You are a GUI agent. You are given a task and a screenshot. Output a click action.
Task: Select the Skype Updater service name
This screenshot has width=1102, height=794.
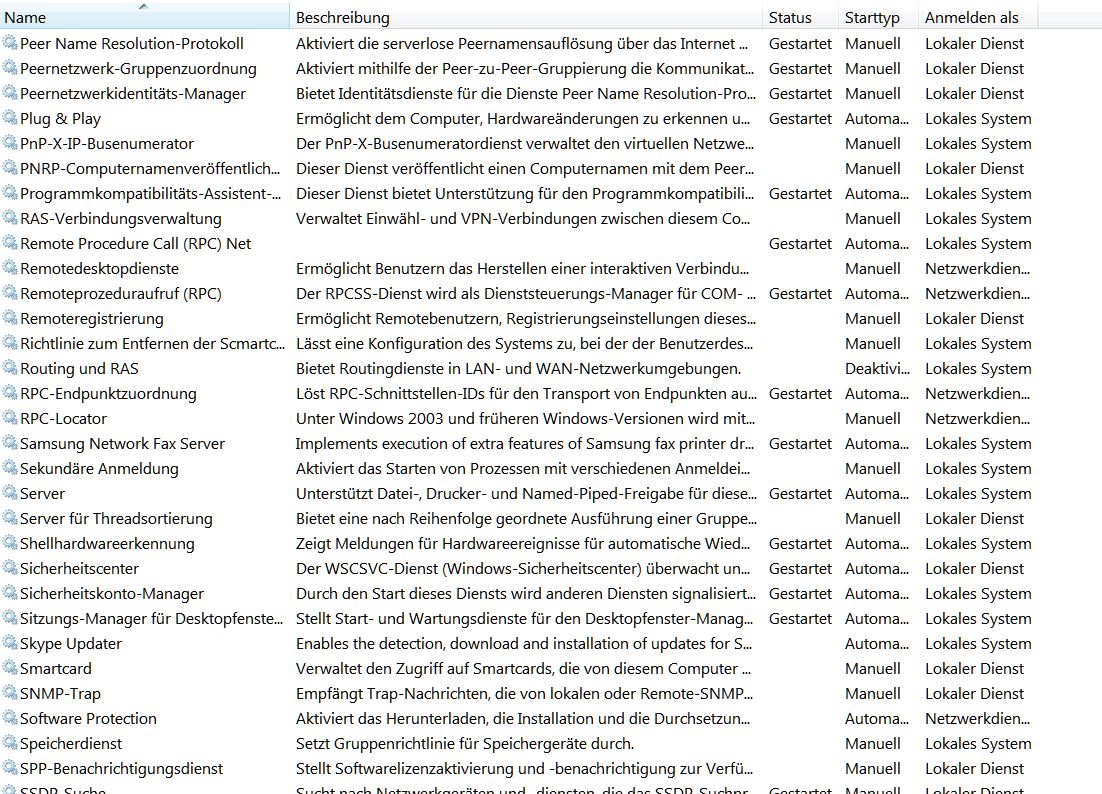71,644
